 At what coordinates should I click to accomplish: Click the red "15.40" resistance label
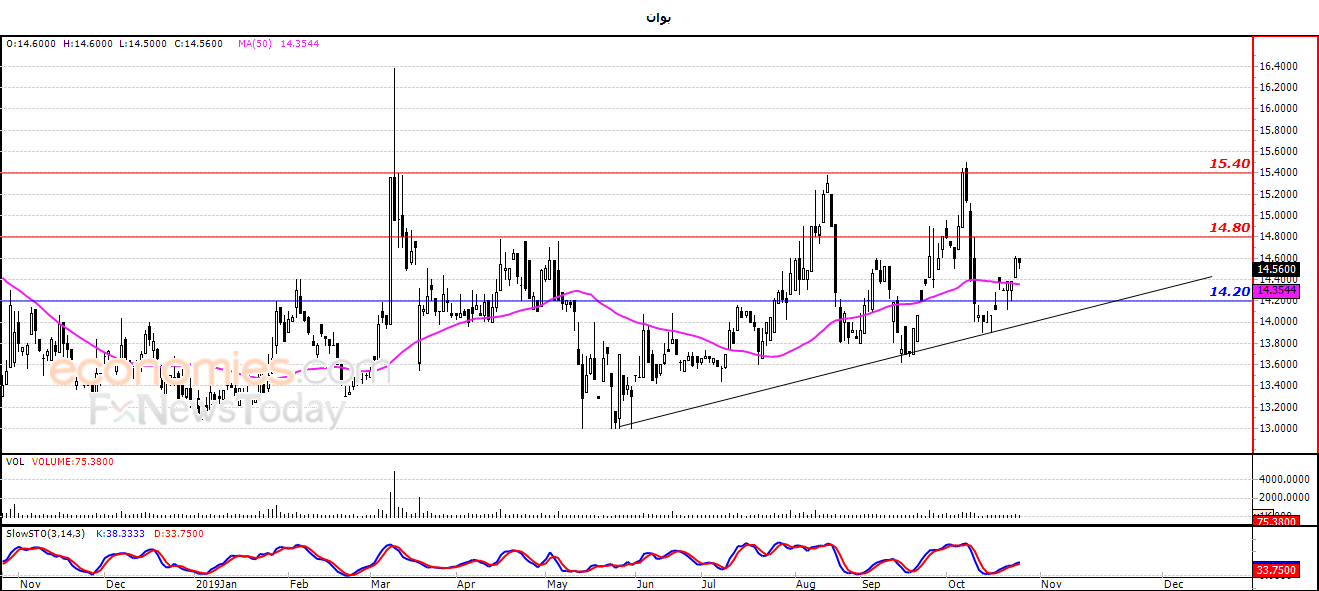click(1229, 163)
